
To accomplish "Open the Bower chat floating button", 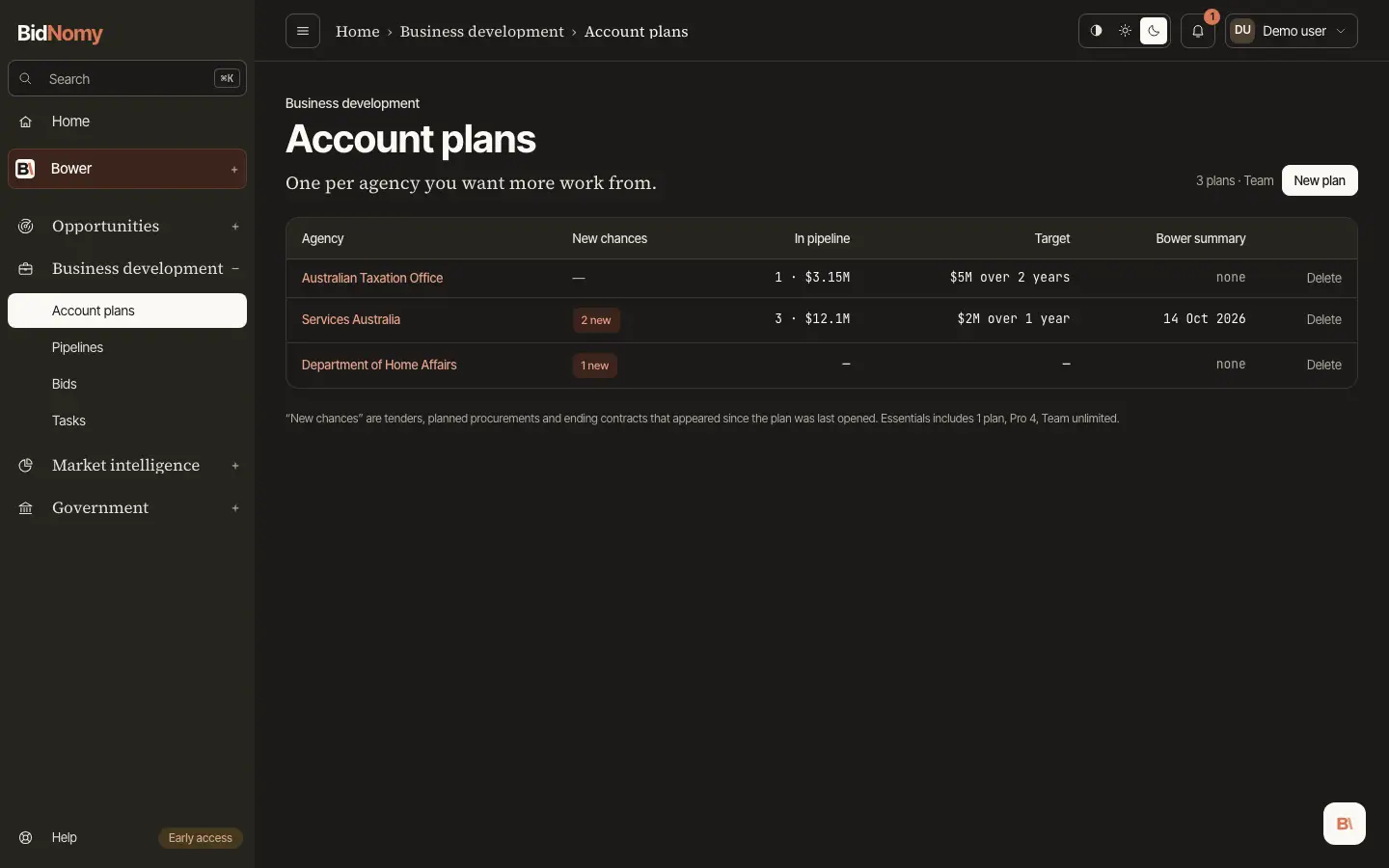I will click(1345, 824).
